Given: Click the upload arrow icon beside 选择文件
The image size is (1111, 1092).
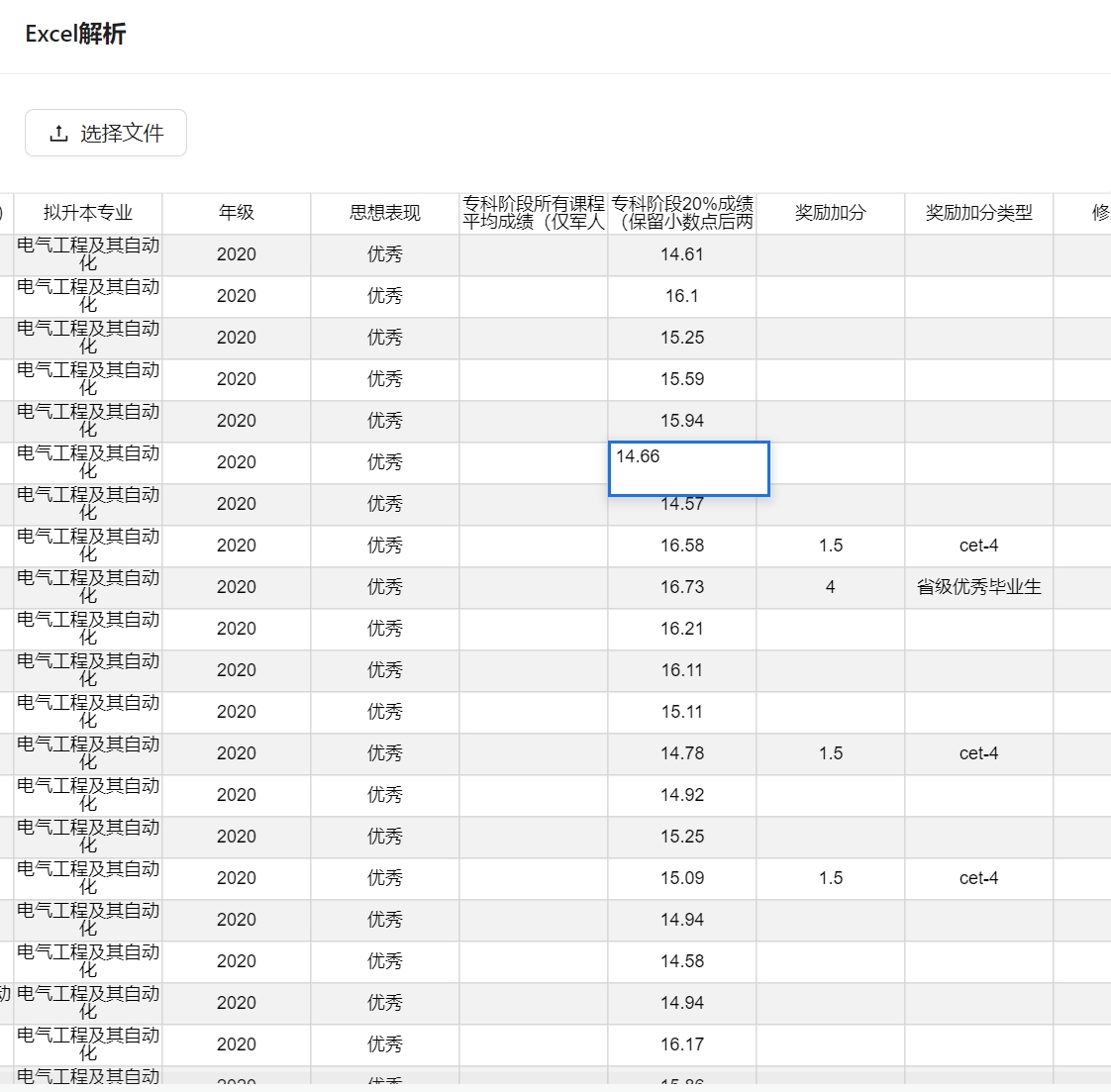Looking at the screenshot, I should tap(59, 133).
